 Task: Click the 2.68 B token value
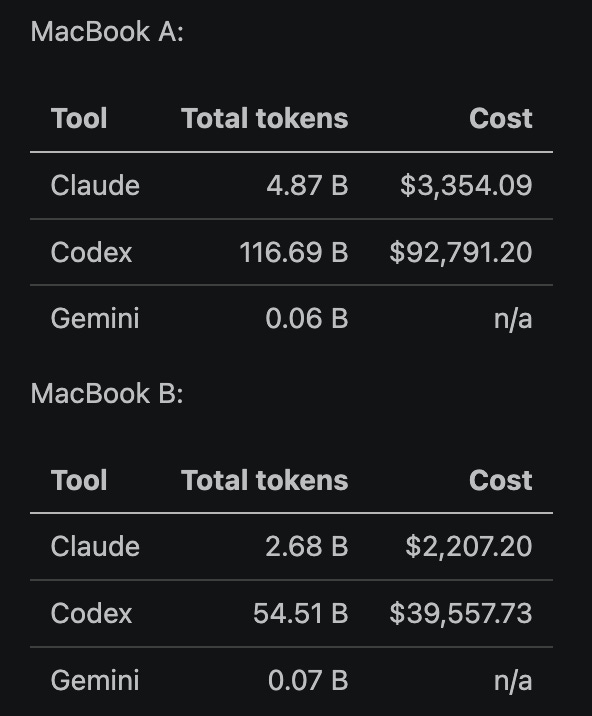tap(307, 546)
